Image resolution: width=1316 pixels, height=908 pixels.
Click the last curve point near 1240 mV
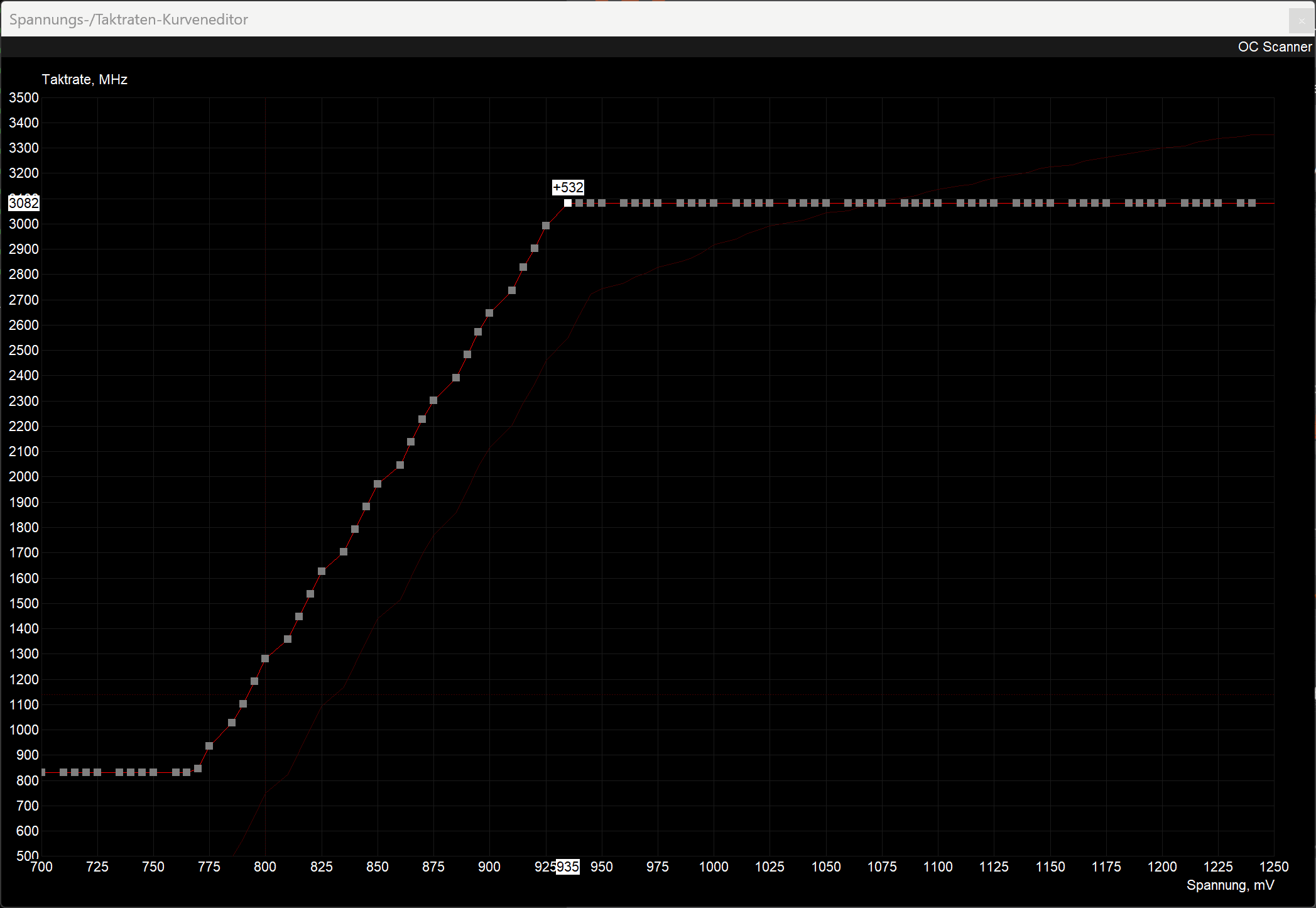(x=1252, y=203)
